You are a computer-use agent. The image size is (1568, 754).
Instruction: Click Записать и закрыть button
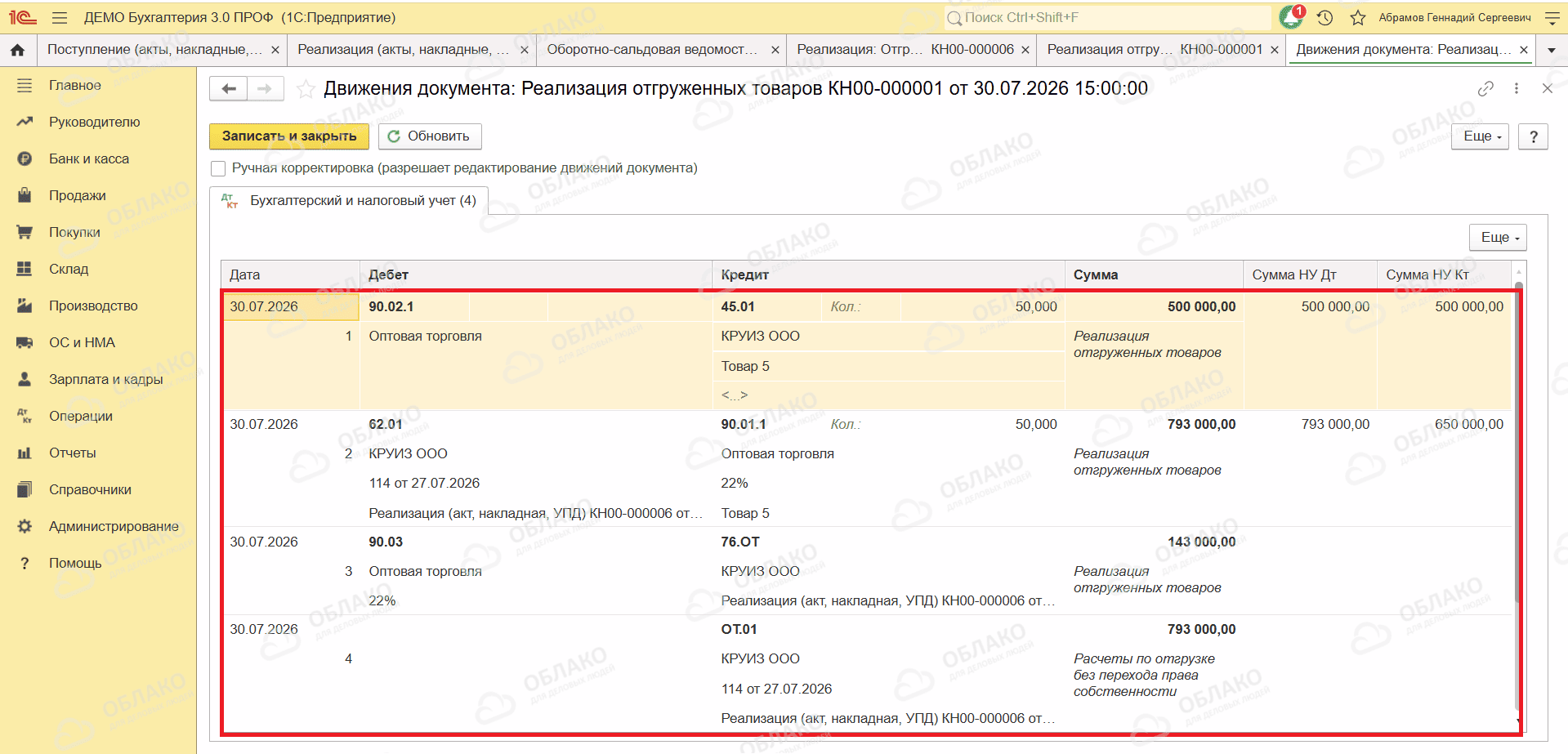tap(289, 136)
